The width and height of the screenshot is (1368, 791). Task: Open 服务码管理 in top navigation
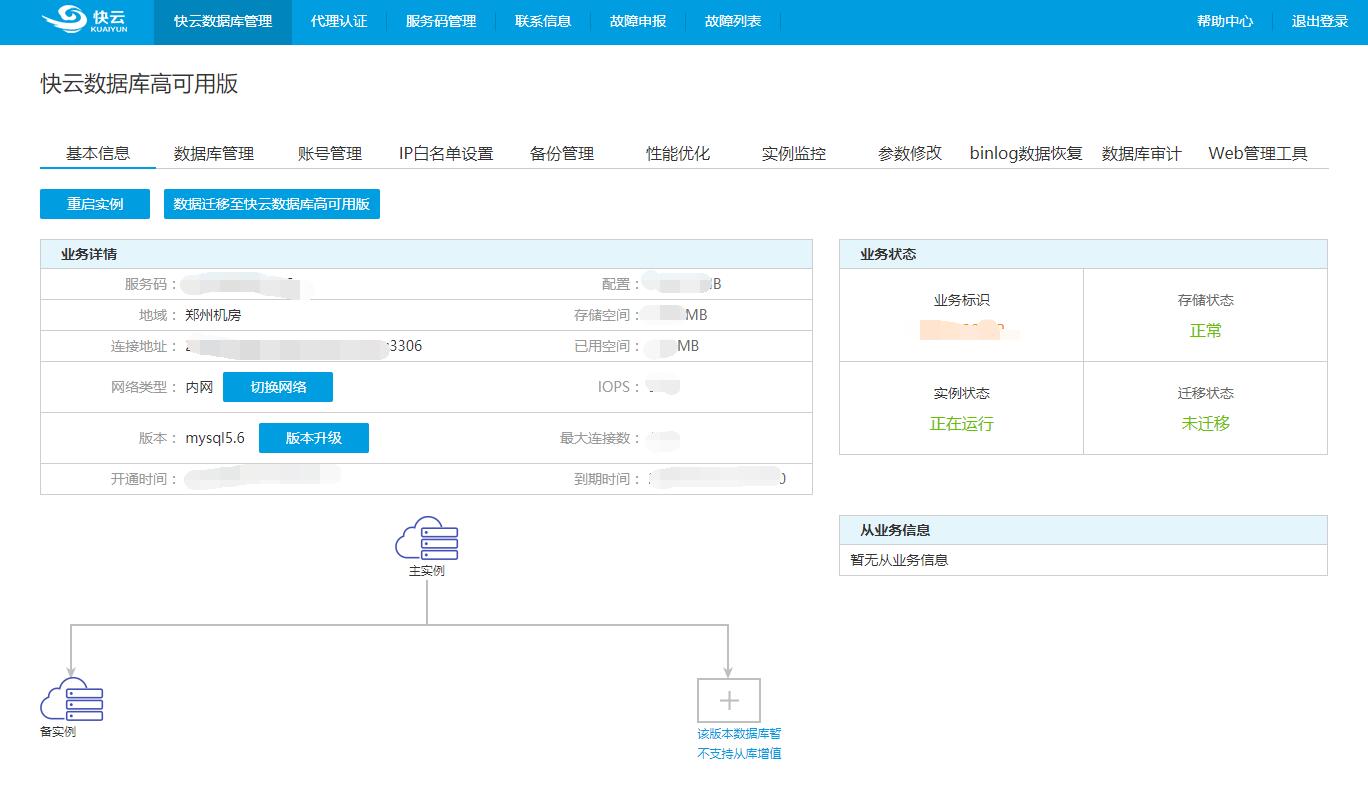441,21
